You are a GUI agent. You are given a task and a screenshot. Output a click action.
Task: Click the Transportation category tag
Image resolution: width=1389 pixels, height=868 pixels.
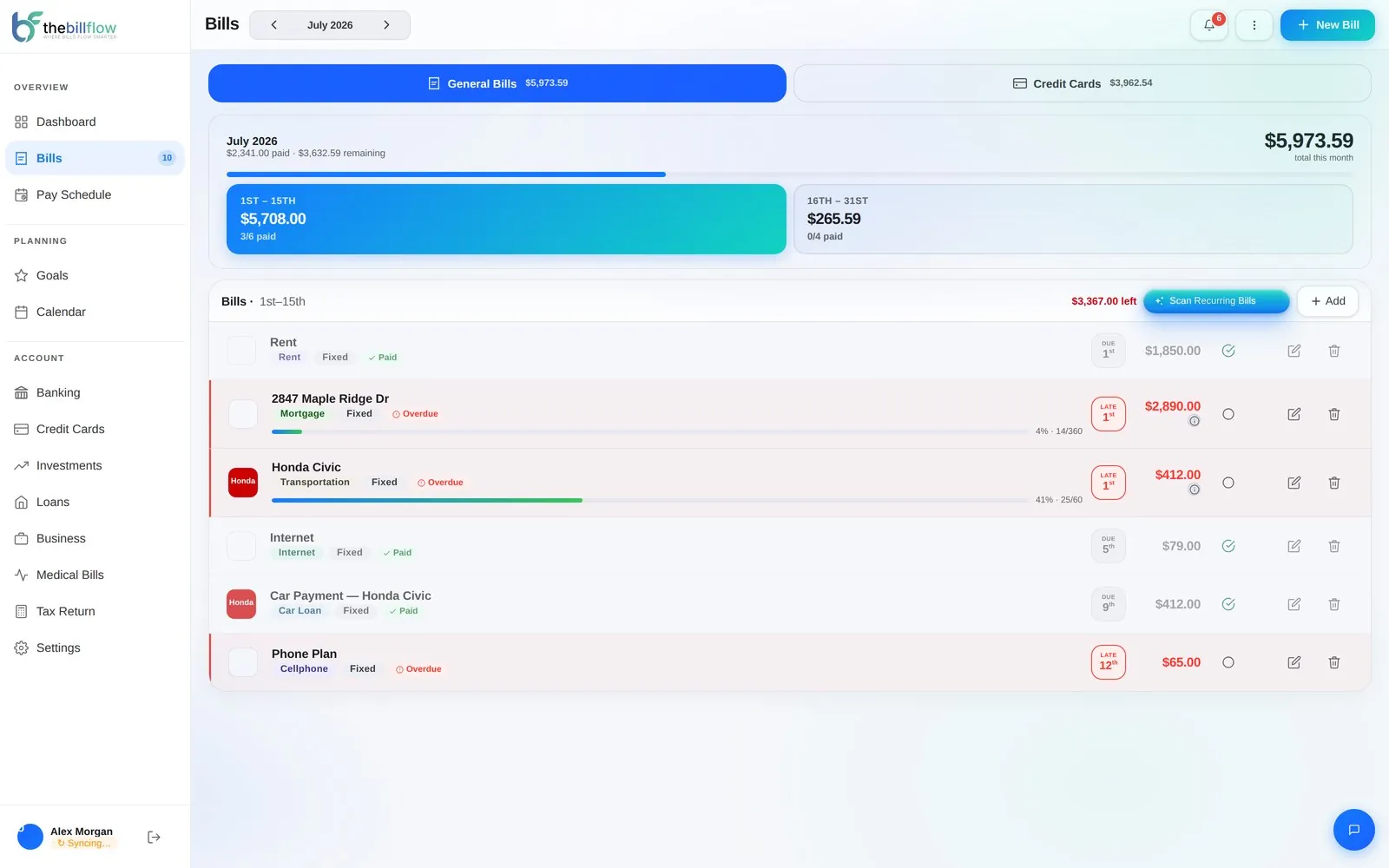315,483
